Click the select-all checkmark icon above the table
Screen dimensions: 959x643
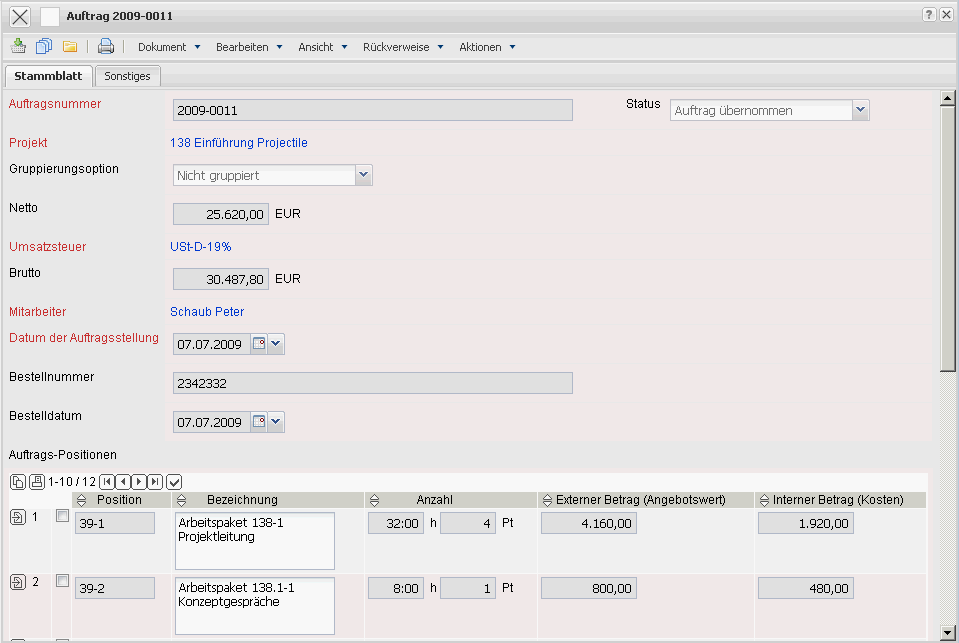click(174, 482)
